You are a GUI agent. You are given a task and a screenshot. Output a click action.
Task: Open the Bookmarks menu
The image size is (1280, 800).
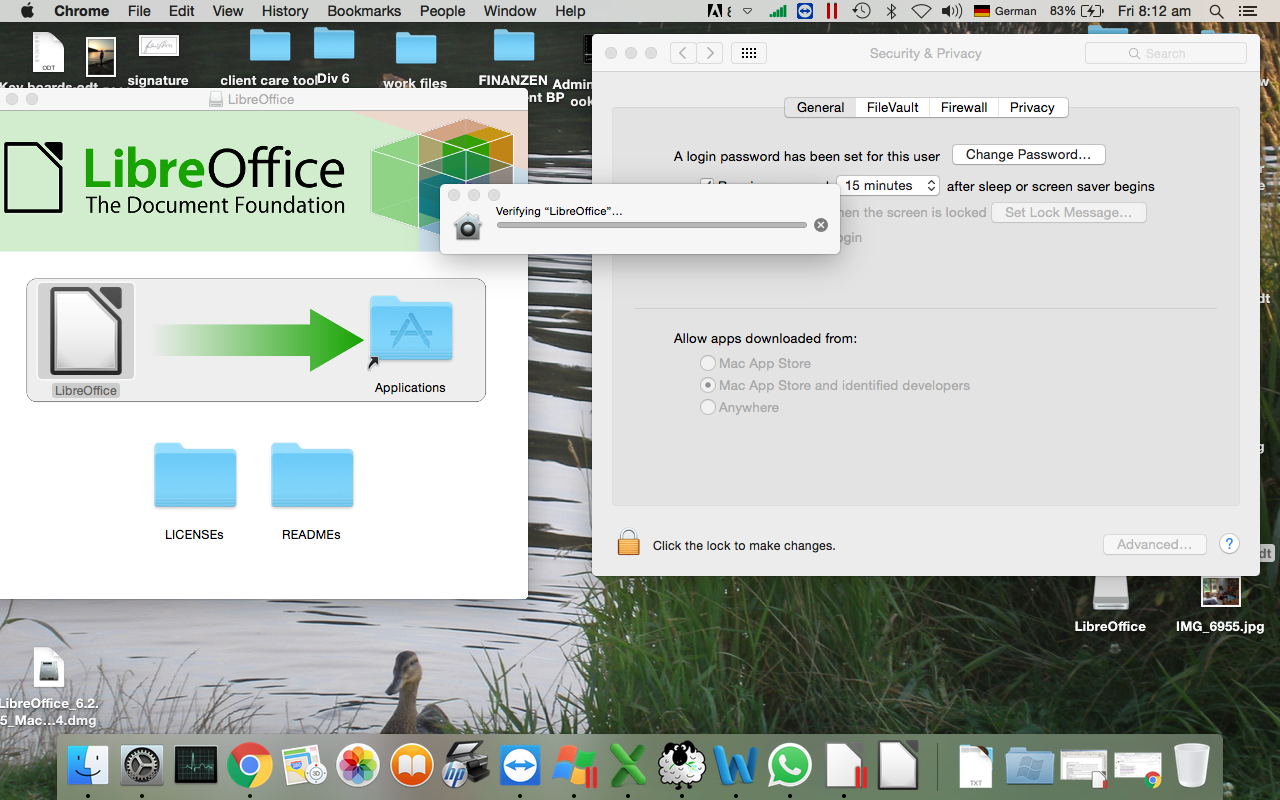tap(363, 11)
